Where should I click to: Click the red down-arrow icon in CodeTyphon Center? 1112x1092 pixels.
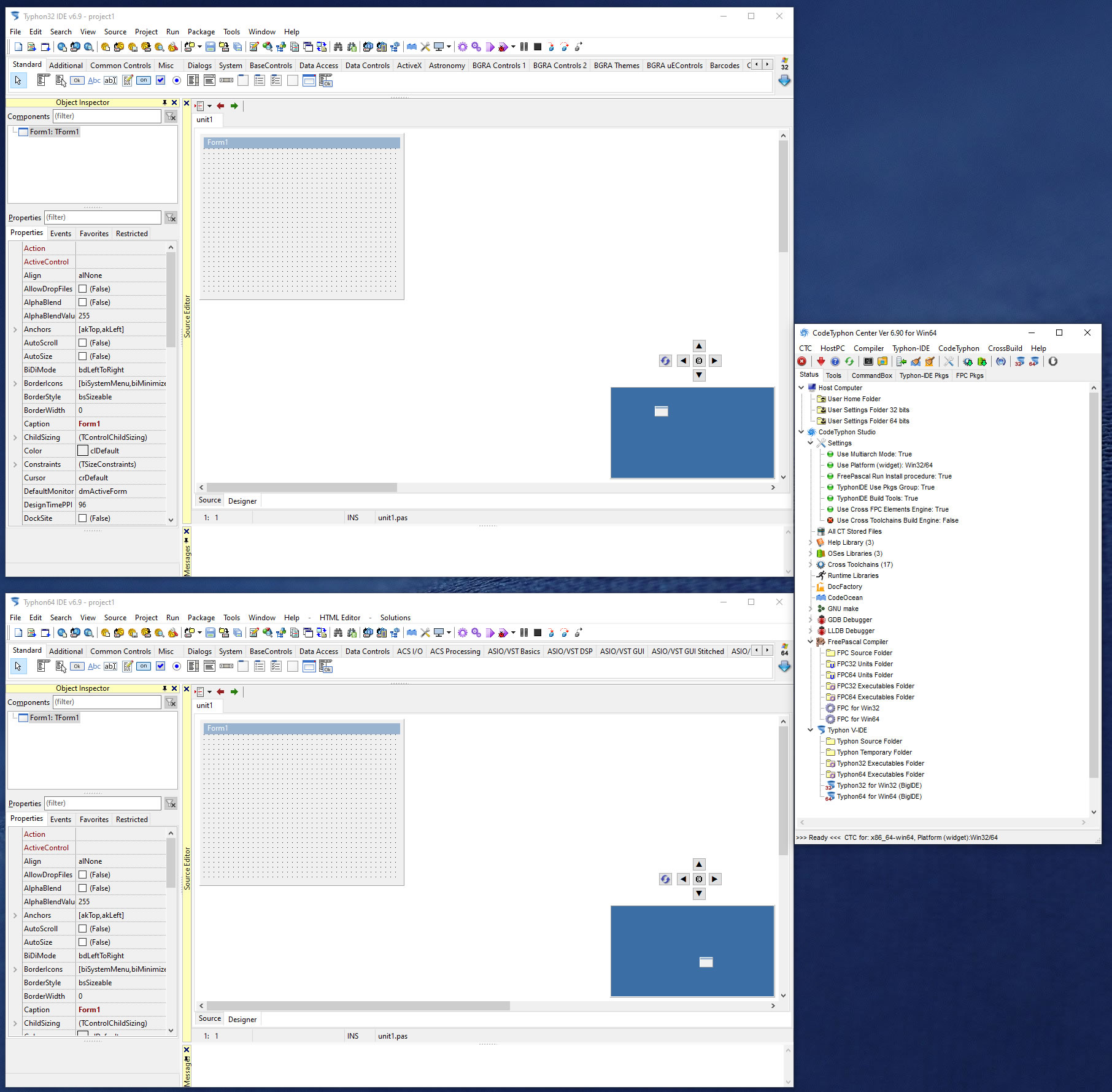point(821,361)
